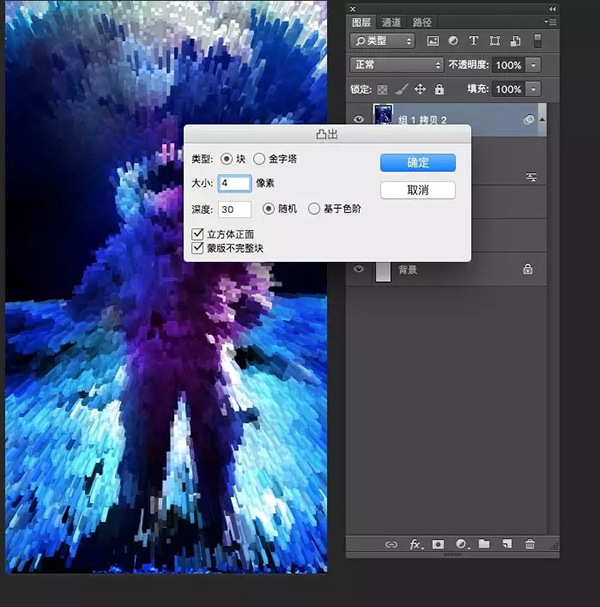The height and width of the screenshot is (607, 600).
Task: Click the 组 1 拷贝 2 layer thumbnail
Action: (383, 114)
